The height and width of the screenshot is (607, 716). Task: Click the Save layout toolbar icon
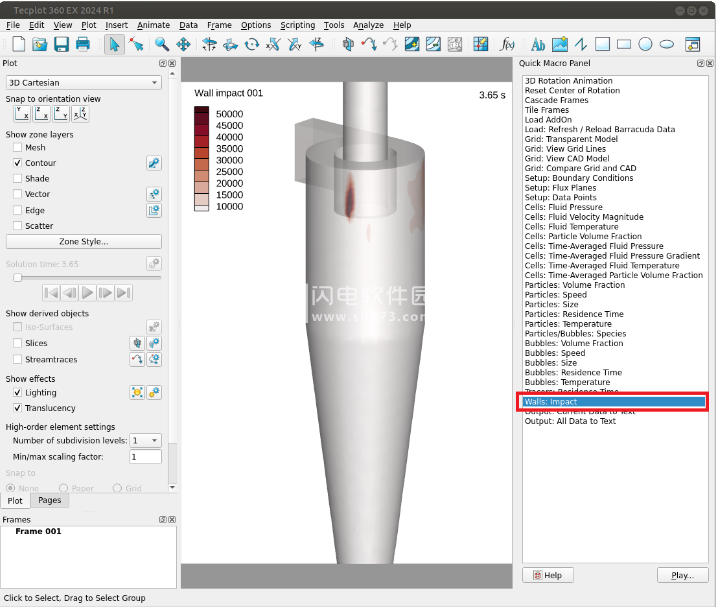[61, 44]
